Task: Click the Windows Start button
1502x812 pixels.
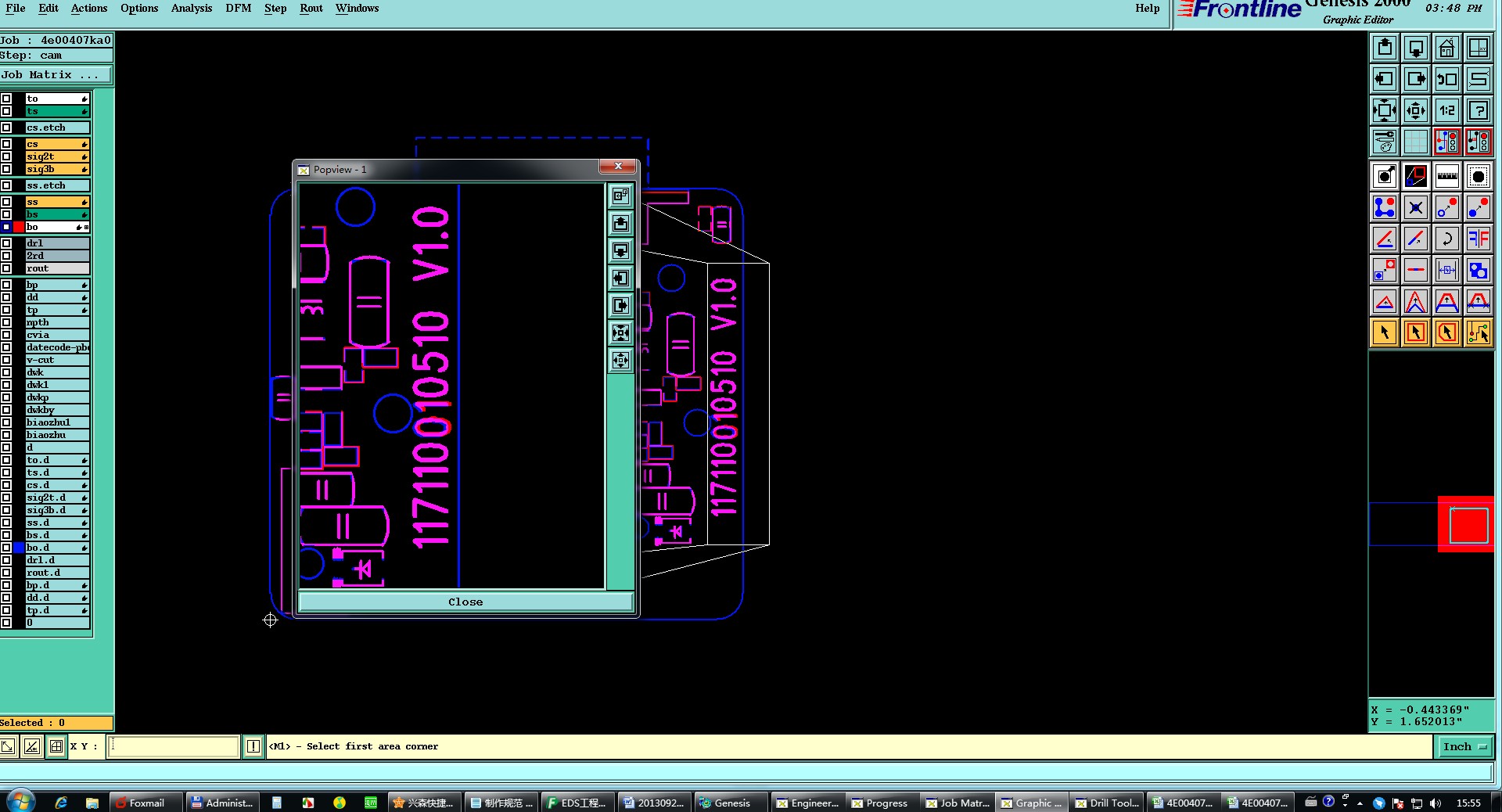Action: coord(20,802)
